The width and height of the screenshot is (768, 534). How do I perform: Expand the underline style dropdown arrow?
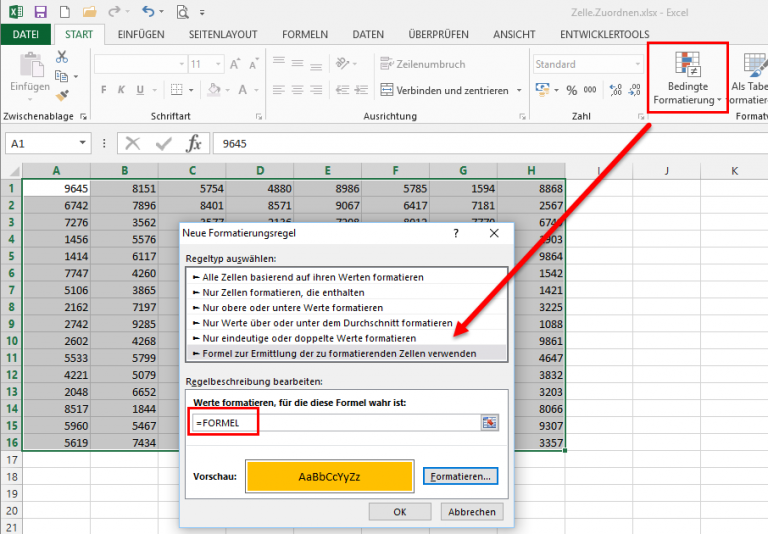pyautogui.click(x=154, y=90)
